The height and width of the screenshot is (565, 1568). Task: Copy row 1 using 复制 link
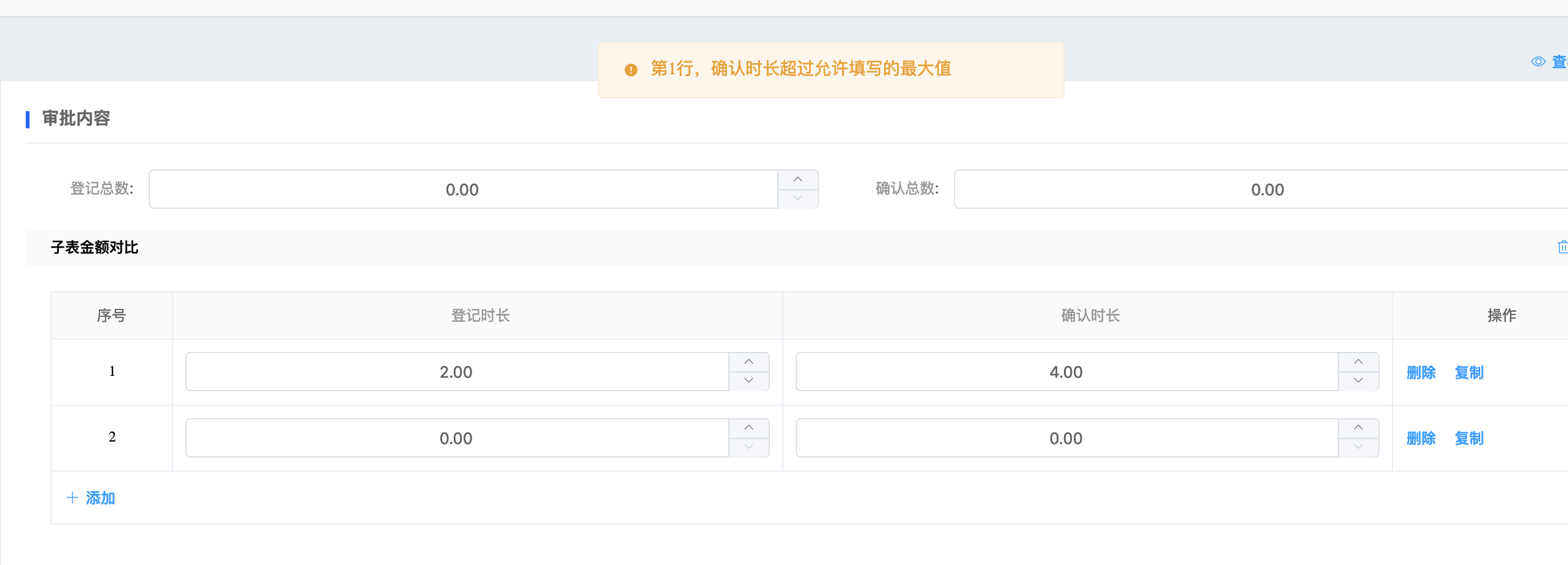pos(1469,372)
